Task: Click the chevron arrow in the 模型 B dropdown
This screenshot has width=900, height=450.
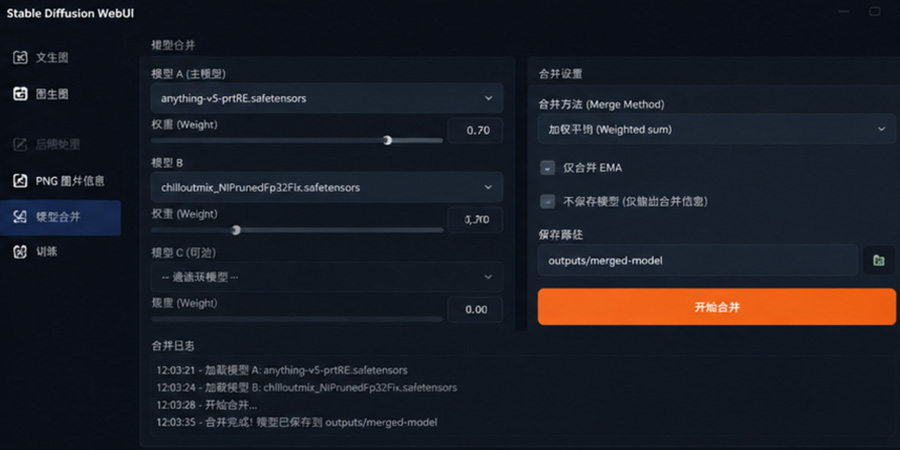Action: (x=488, y=187)
